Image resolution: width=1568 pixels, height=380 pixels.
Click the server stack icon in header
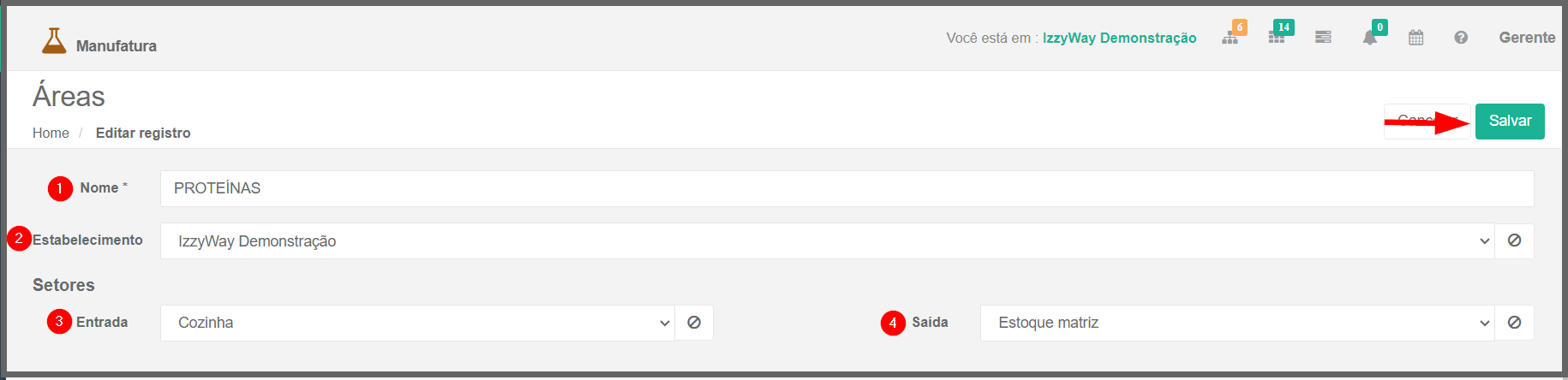tap(1323, 38)
